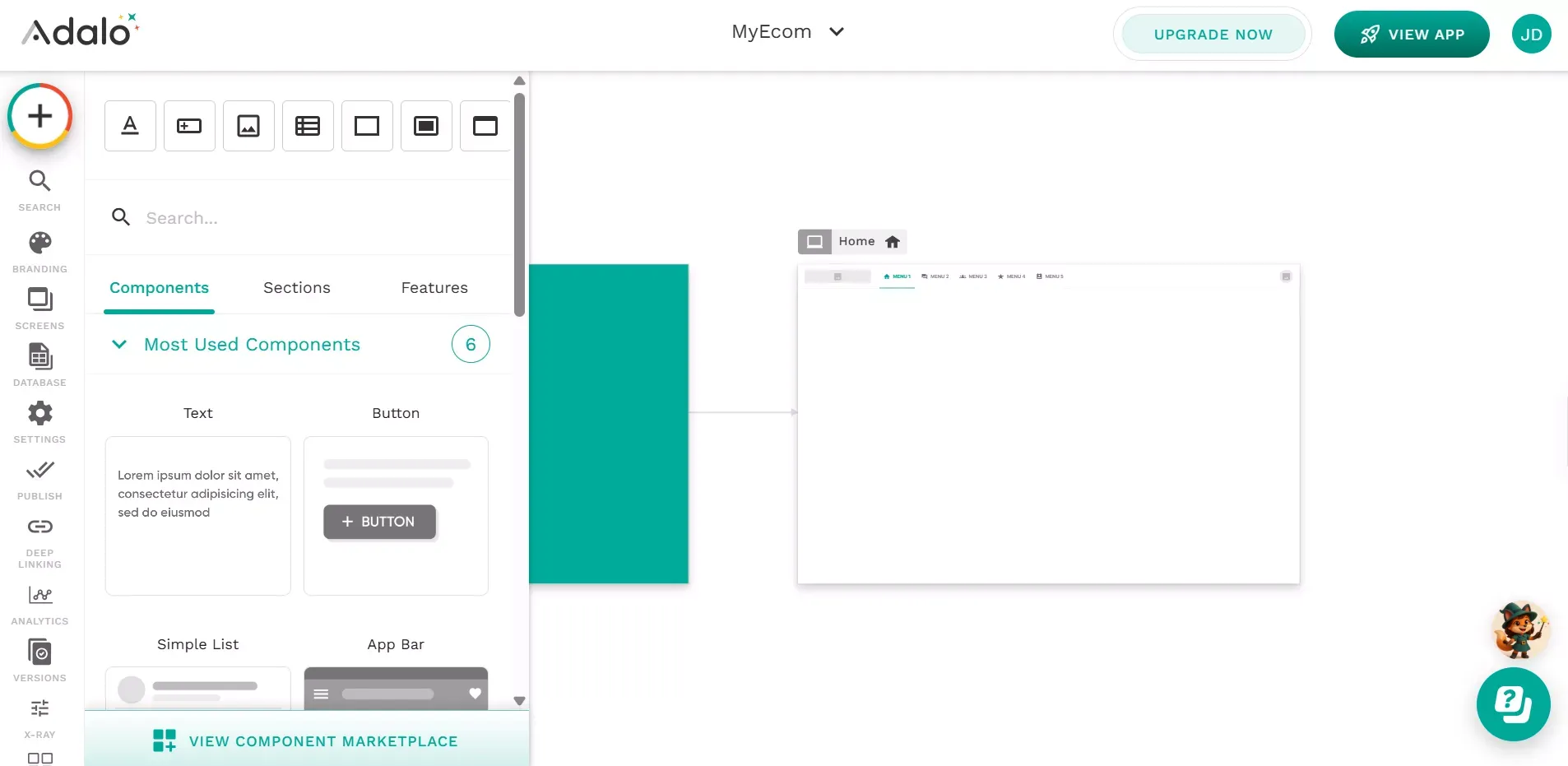Click the image placeholder on Home screen right
Viewport: 1568px width, 766px height.
click(1286, 276)
